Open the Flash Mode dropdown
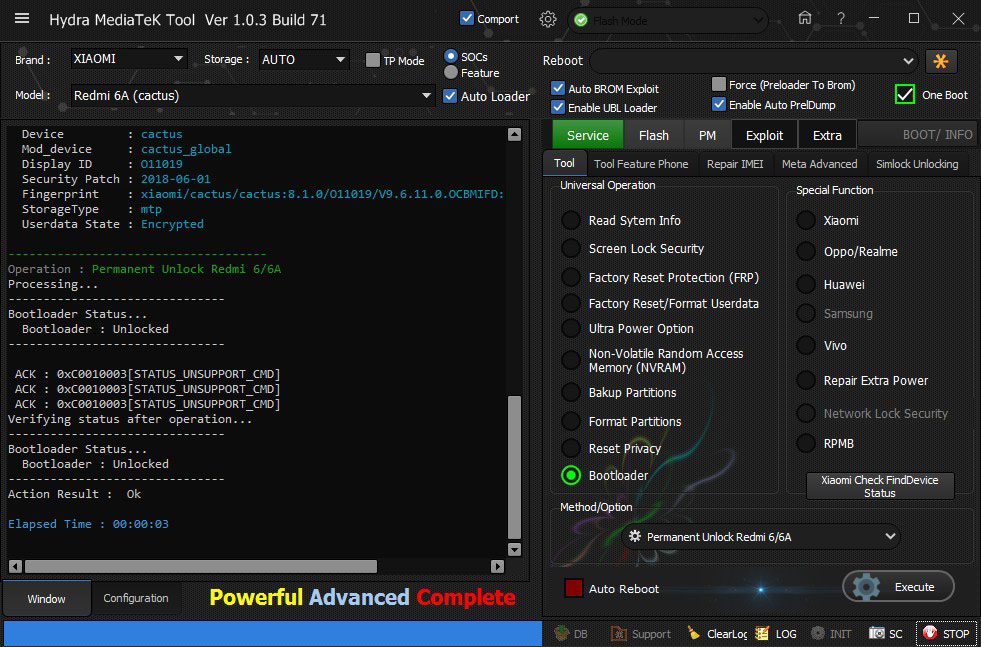This screenshot has width=981, height=647. [x=668, y=21]
